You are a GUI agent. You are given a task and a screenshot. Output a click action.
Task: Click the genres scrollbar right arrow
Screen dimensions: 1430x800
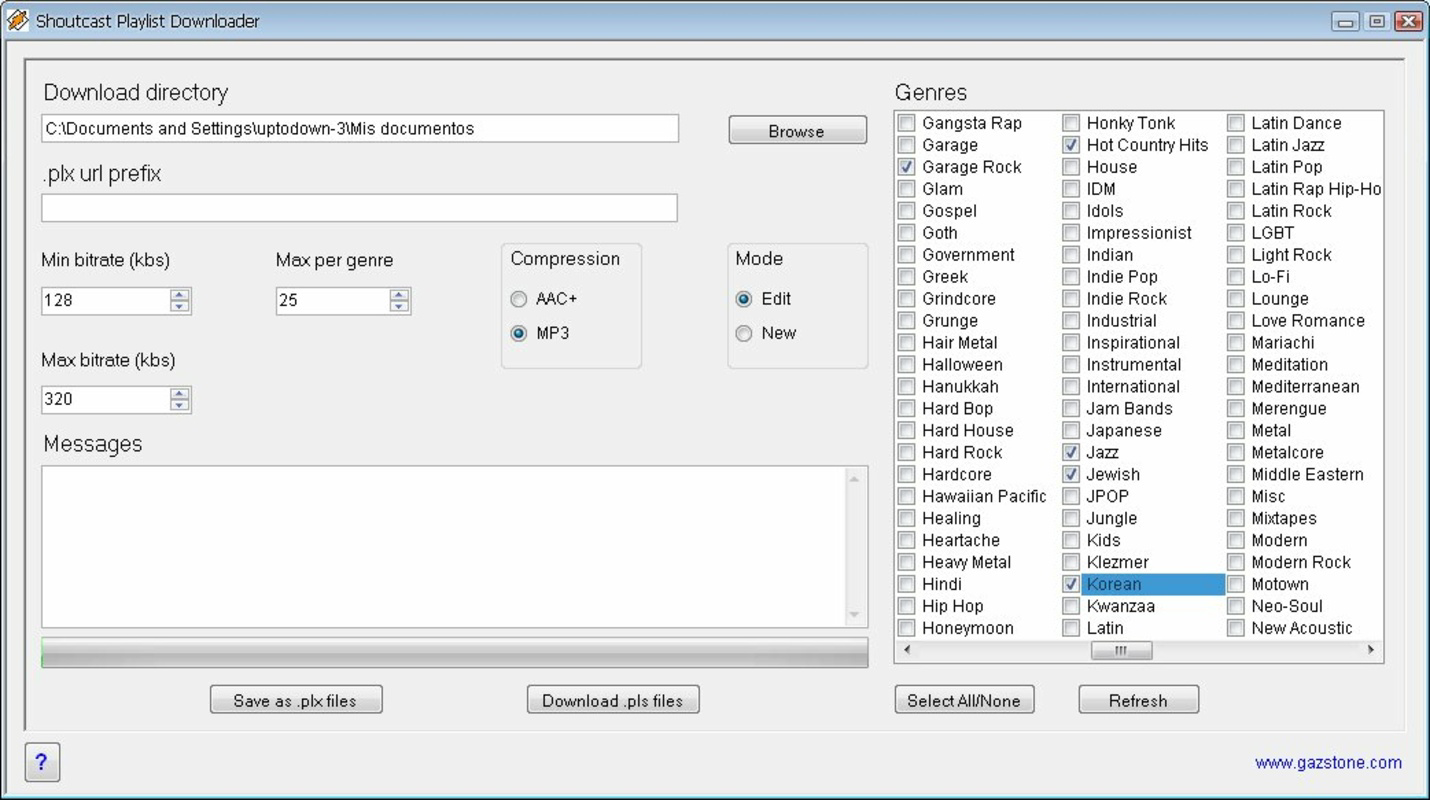[1371, 650]
